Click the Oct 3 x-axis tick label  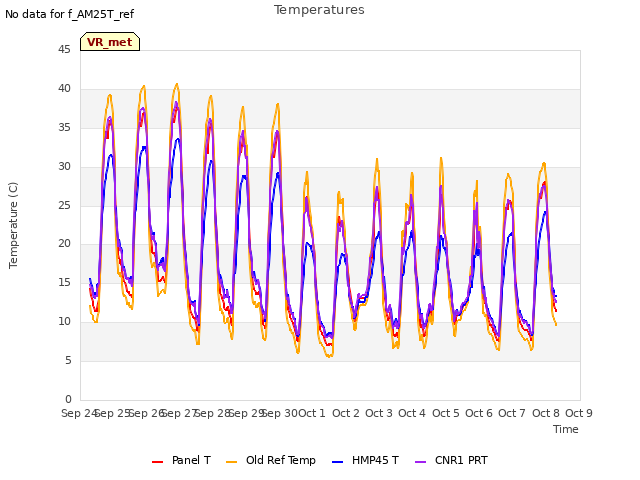(x=379, y=413)
